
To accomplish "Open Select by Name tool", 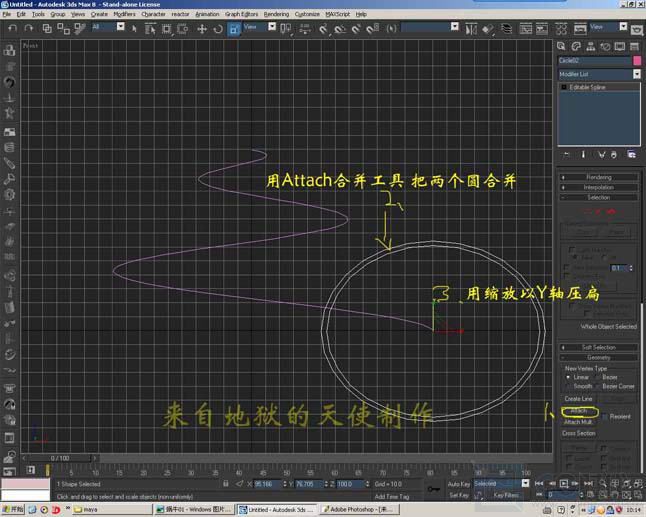I will click(x=150, y=28).
